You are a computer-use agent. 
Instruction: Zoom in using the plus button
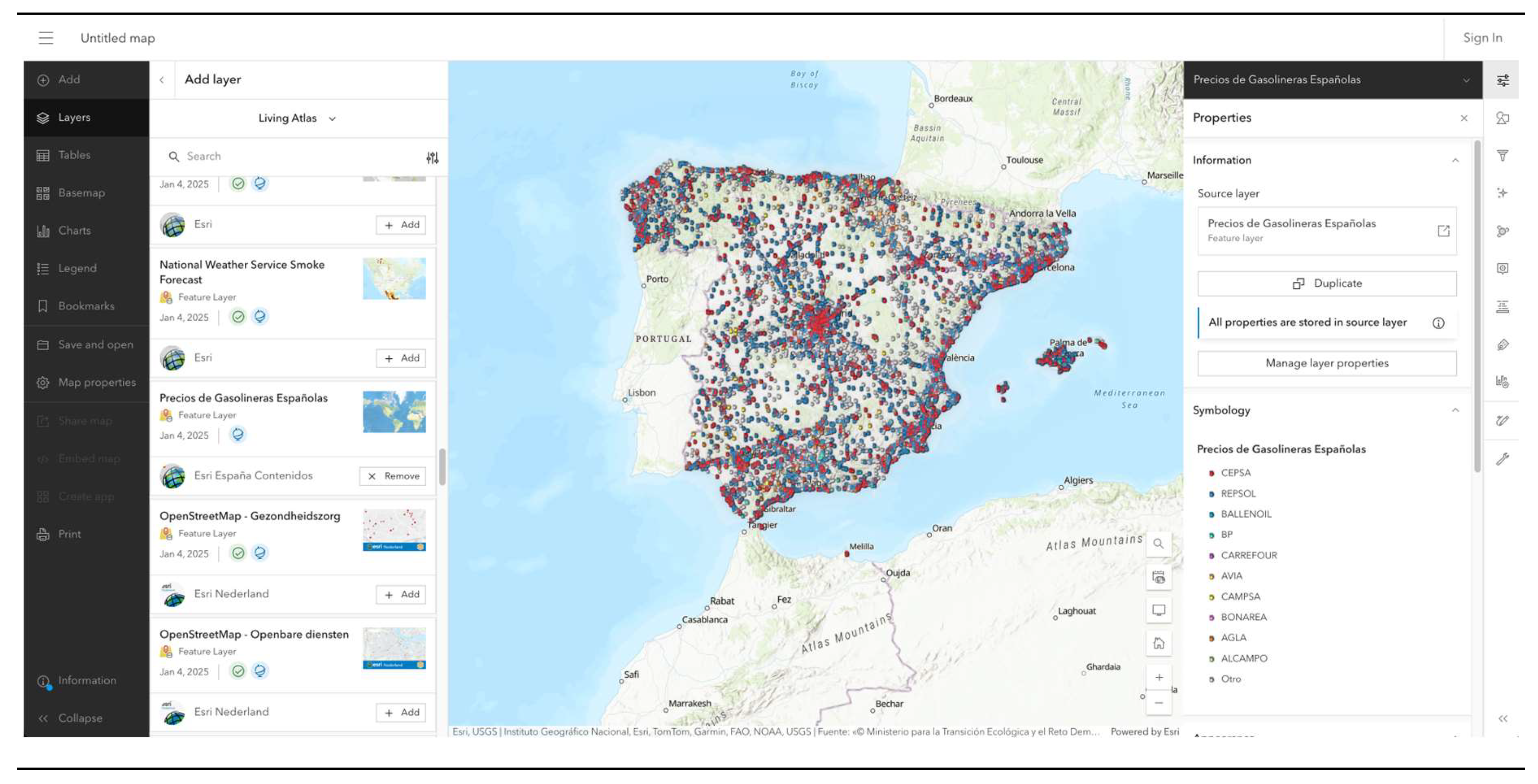(1158, 677)
